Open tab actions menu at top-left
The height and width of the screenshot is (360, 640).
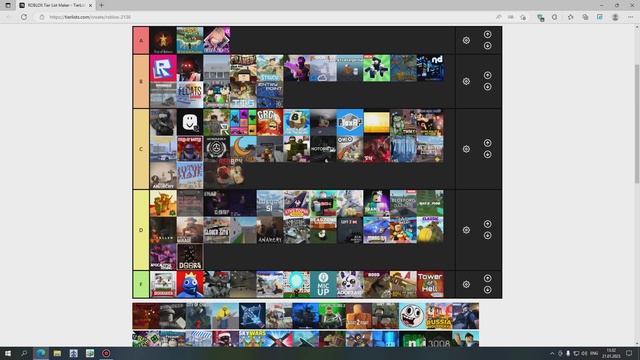(x=8, y=5)
